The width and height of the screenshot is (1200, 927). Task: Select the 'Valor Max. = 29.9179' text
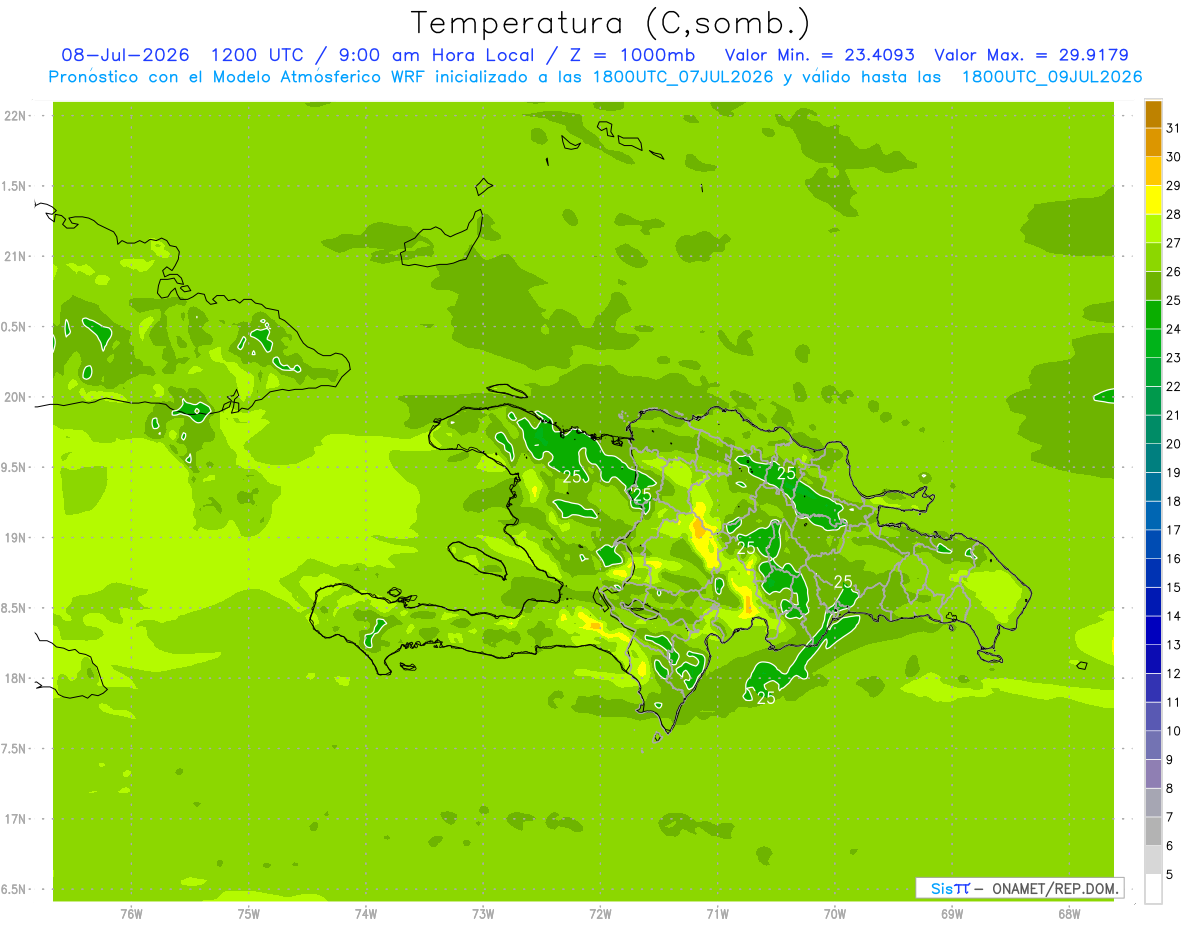tap(1031, 55)
